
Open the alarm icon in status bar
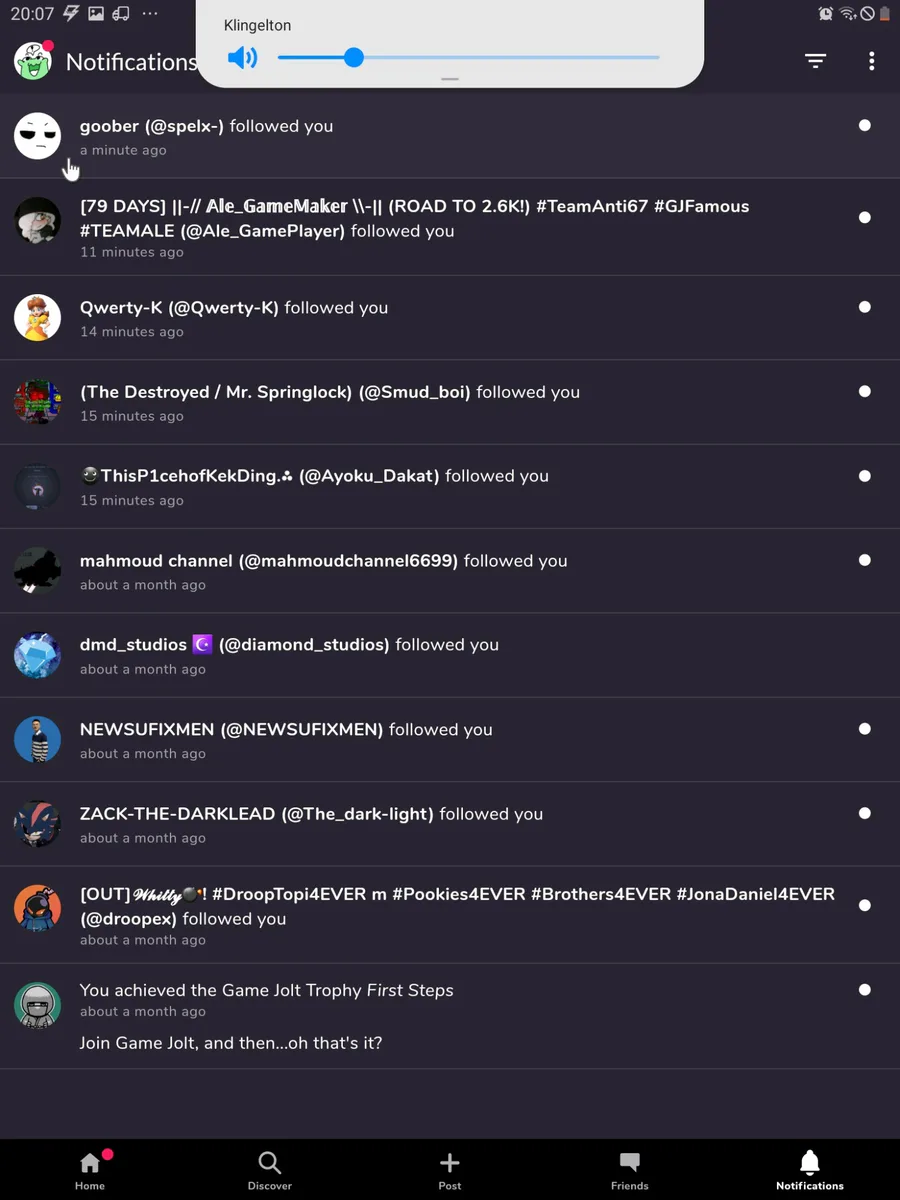(826, 14)
